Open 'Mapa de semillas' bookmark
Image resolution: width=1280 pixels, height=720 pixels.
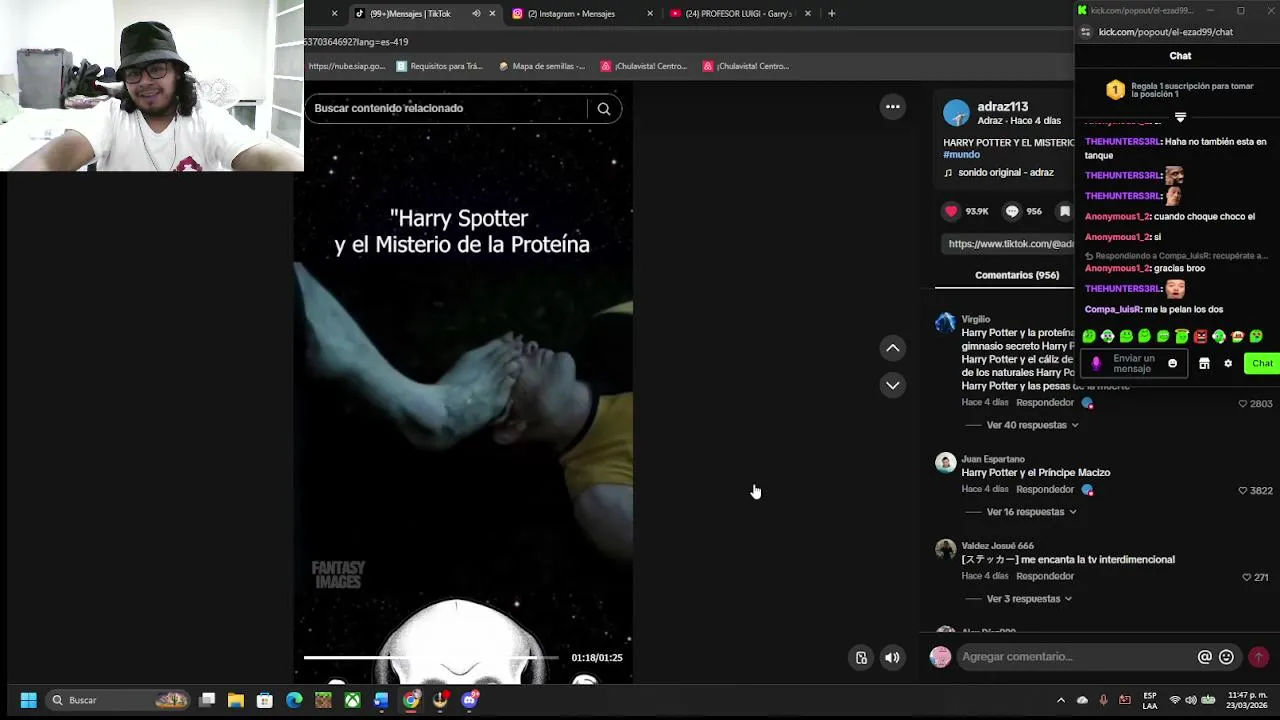click(541, 66)
